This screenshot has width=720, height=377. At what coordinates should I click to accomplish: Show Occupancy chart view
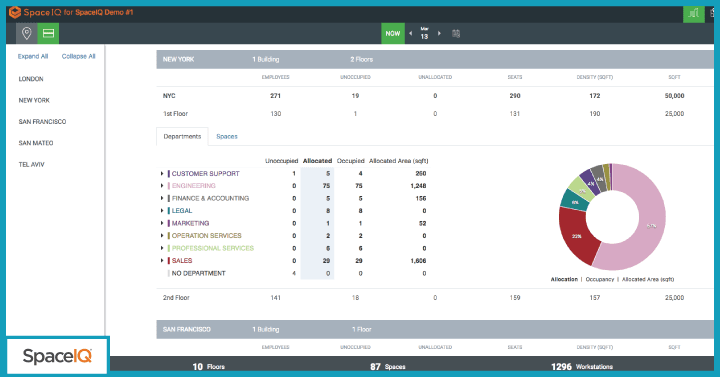tap(600, 279)
